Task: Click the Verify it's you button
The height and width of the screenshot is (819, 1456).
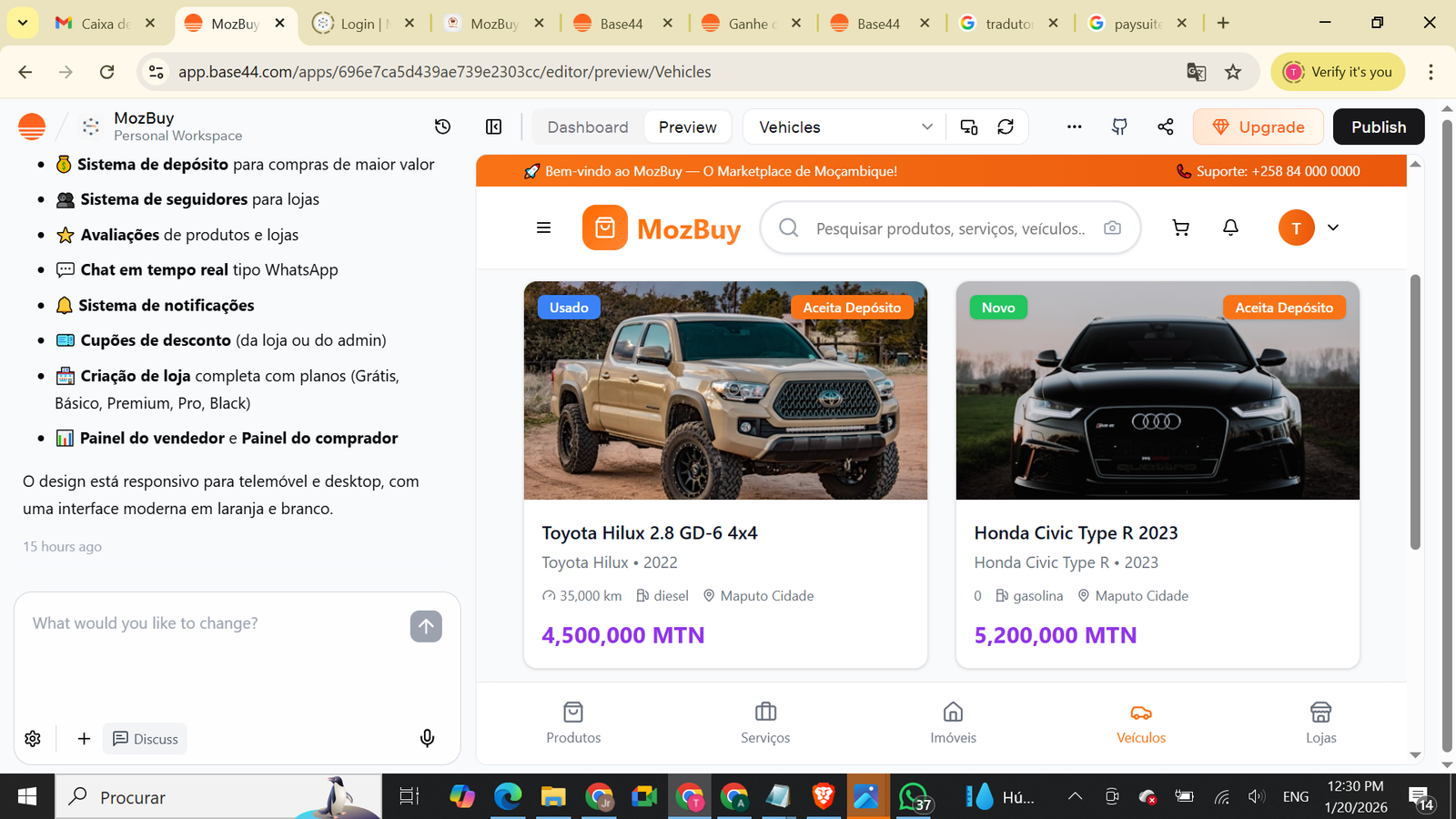Action: click(1338, 72)
